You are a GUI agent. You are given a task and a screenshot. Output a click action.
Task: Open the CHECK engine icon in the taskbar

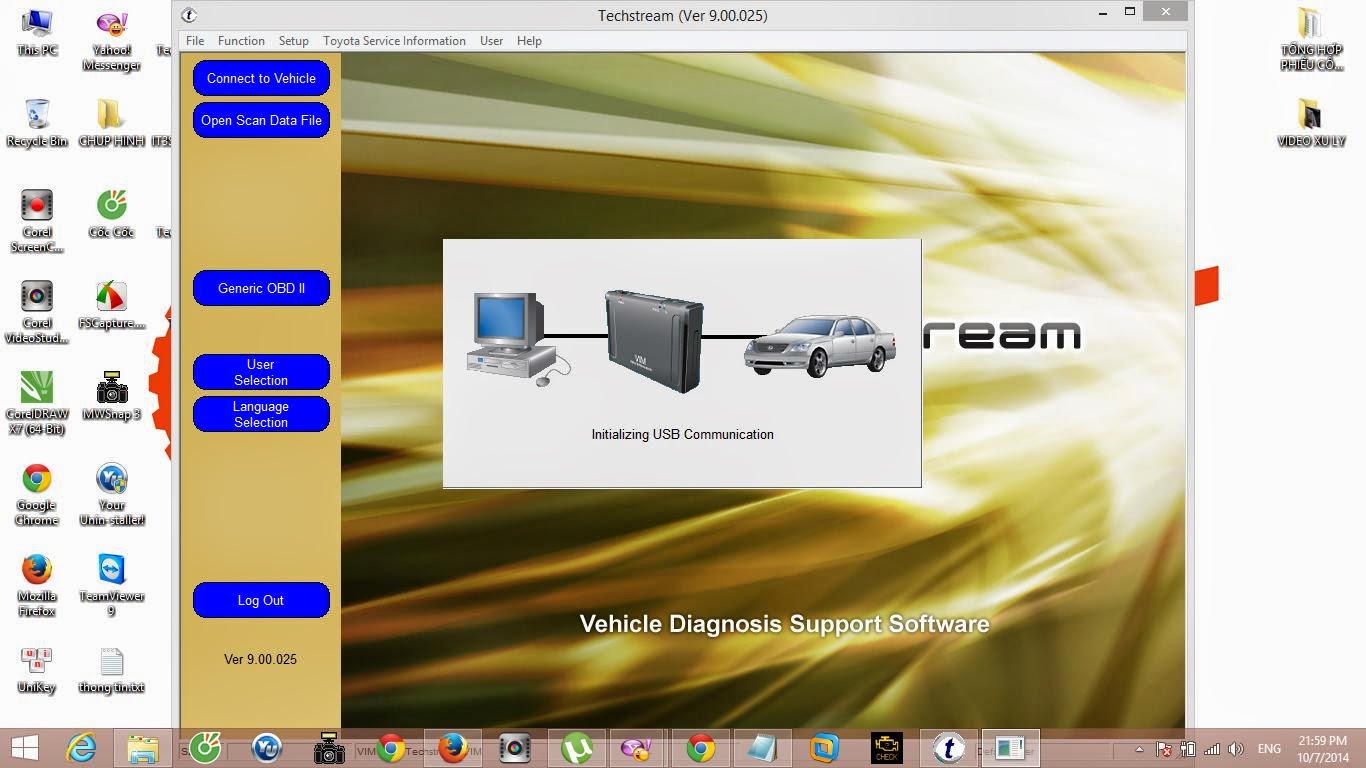tap(886, 748)
